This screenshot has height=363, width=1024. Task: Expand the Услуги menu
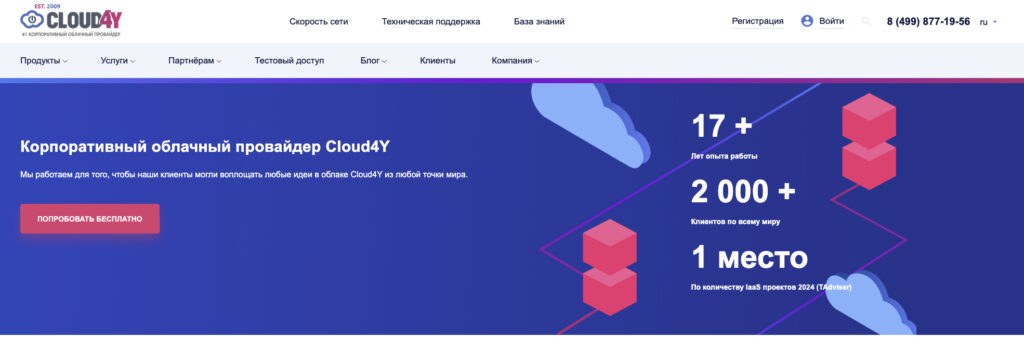click(118, 61)
